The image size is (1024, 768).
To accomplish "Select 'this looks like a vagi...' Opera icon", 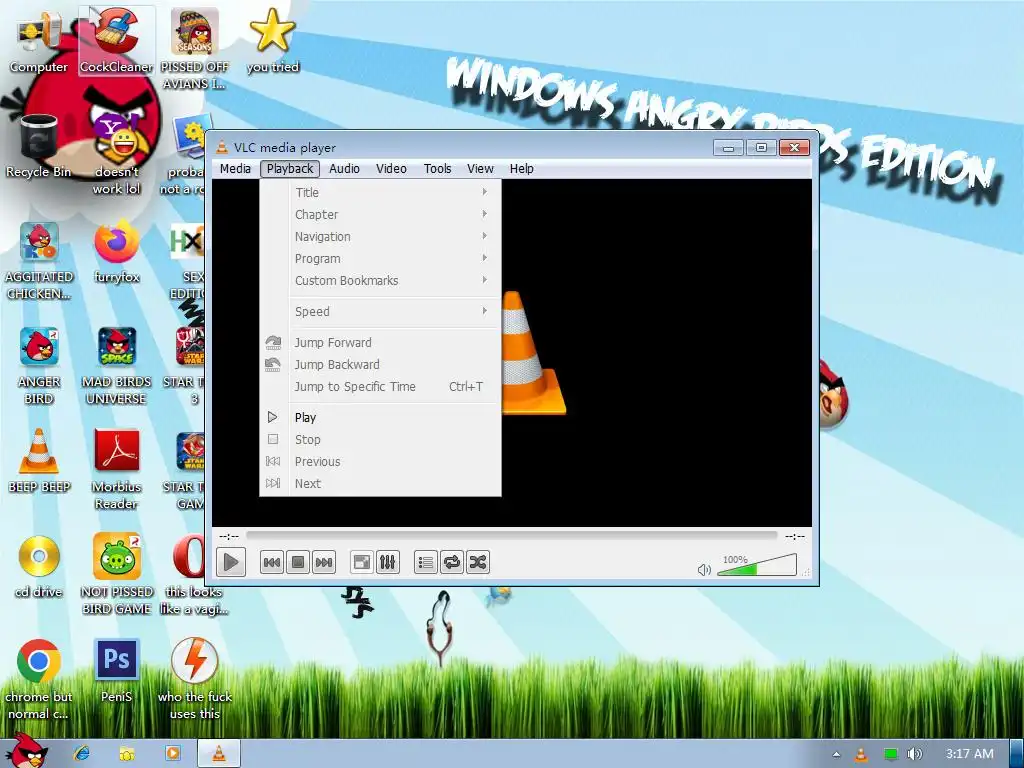I will click(188, 574).
